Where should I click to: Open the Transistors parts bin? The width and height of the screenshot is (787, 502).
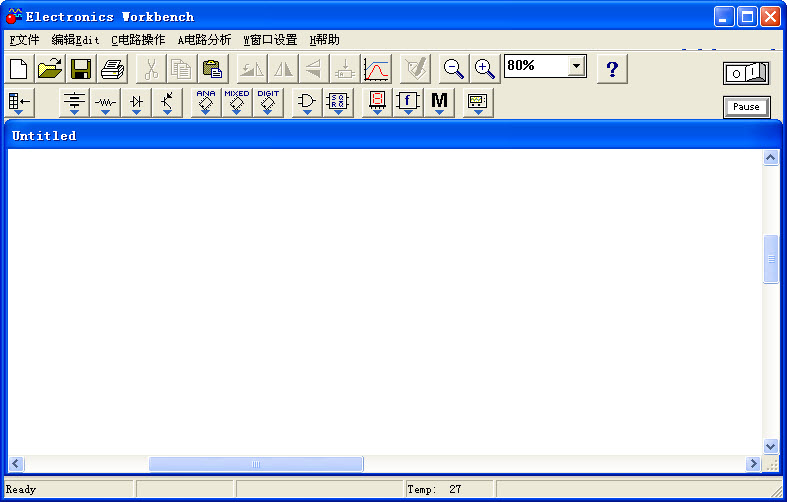(x=168, y=103)
